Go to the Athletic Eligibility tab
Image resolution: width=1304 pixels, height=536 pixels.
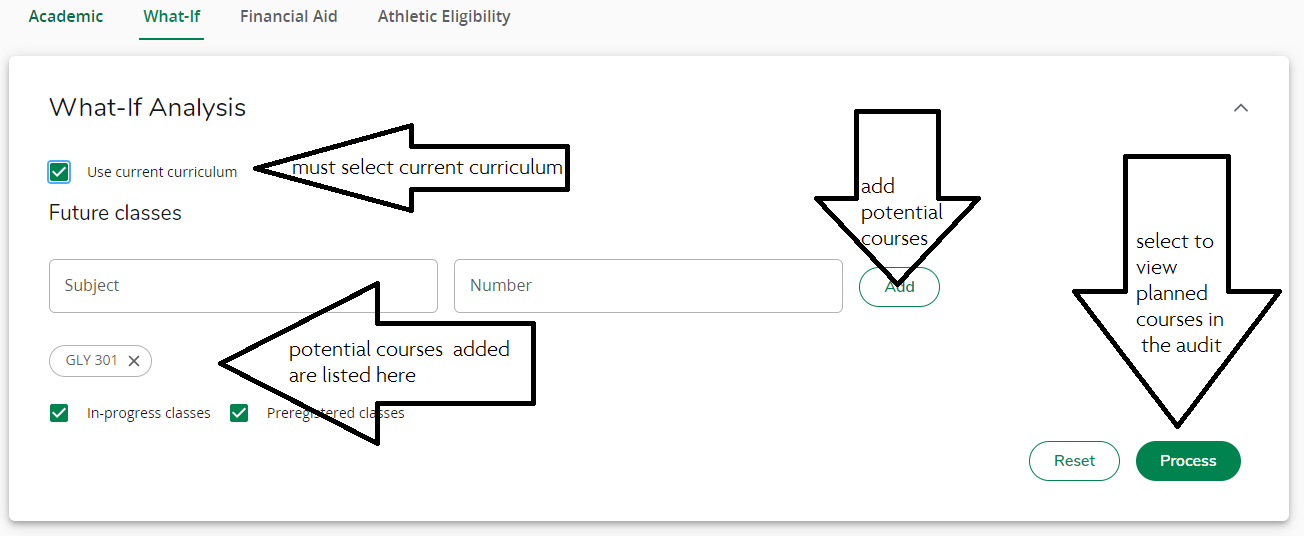tap(444, 17)
